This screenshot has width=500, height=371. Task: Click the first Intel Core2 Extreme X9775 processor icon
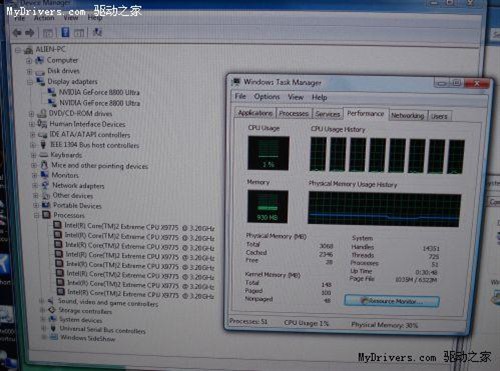pyautogui.click(x=57, y=225)
